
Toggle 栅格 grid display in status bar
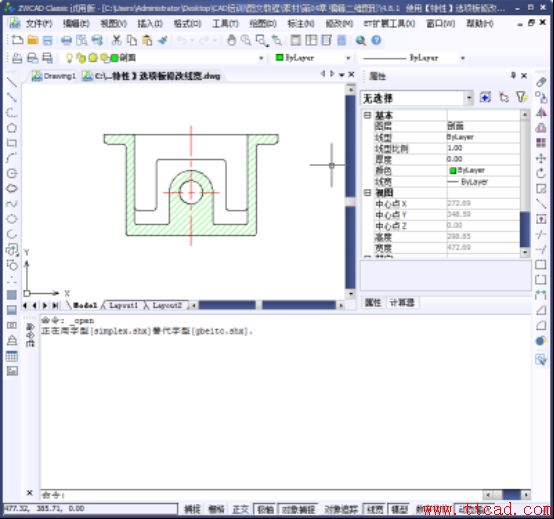click(216, 509)
